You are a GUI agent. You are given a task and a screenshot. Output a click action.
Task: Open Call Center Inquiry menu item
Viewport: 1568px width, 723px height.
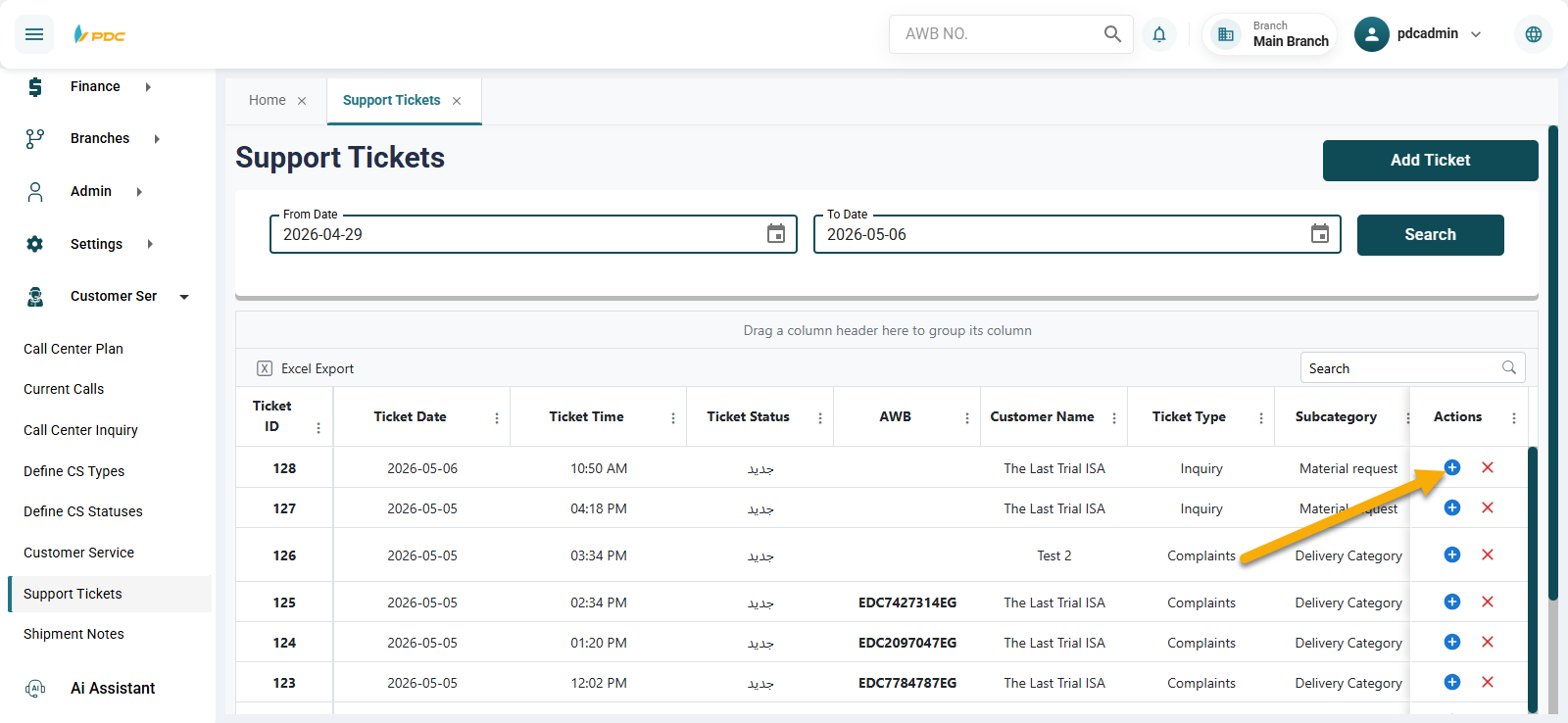coord(80,430)
